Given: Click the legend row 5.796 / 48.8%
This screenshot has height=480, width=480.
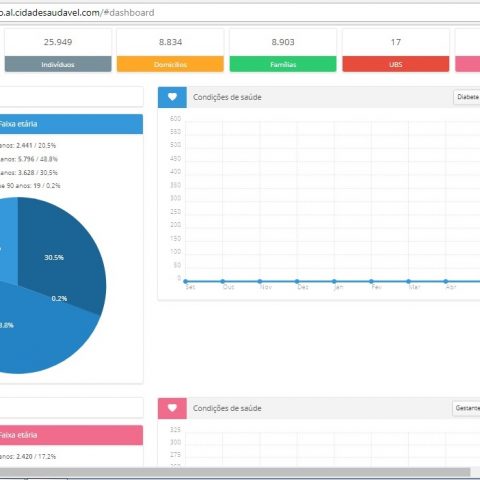Looking at the screenshot, I should tap(29, 159).
